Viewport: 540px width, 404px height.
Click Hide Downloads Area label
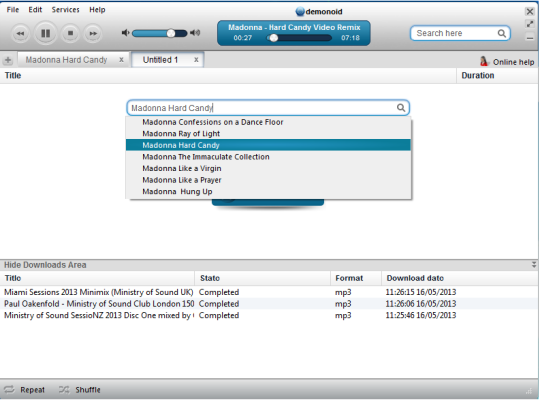[x=45, y=265]
